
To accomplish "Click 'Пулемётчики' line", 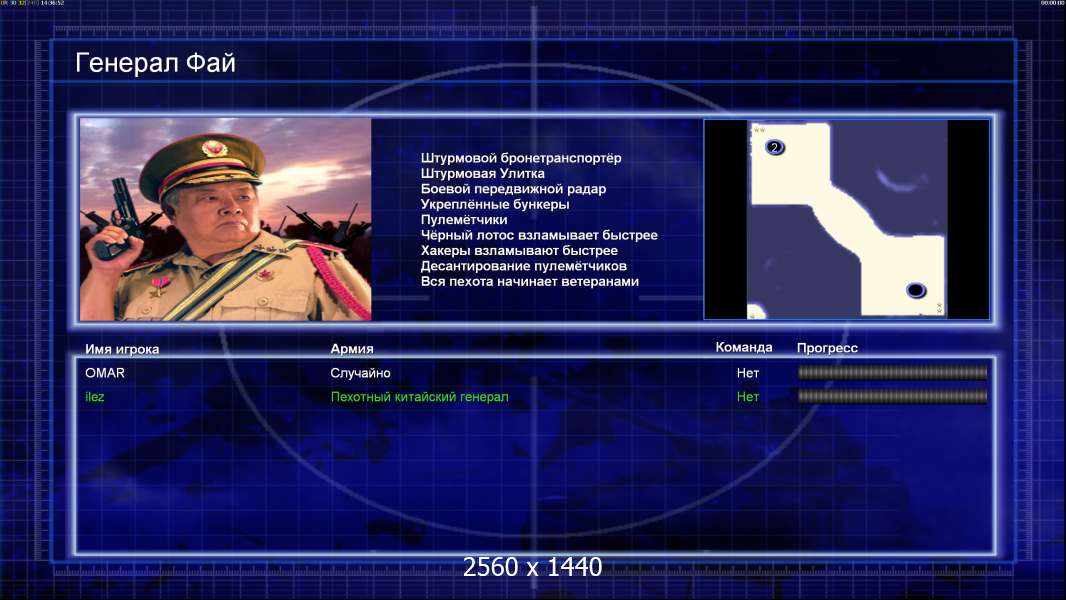I will pos(464,219).
